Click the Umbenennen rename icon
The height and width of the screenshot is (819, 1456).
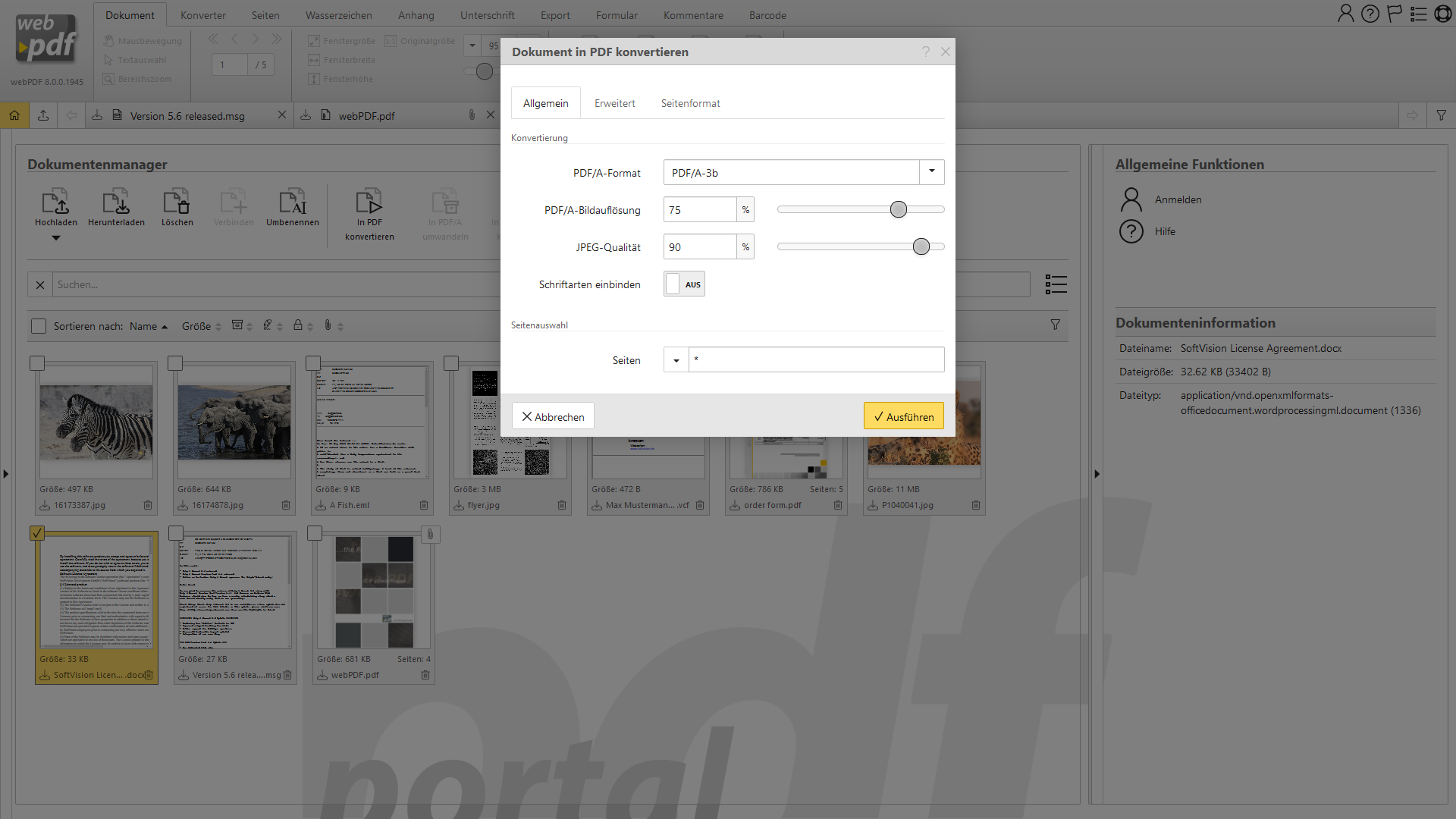pyautogui.click(x=293, y=202)
